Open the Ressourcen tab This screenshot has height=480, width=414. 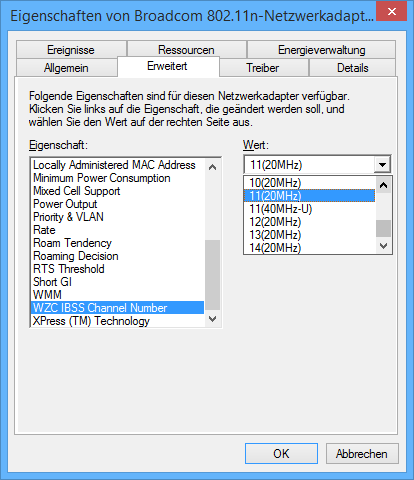pos(186,50)
